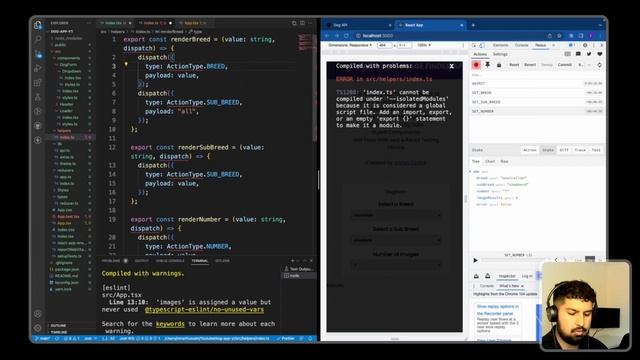The image size is (640, 360).
Task: Go back in the browser
Action: coord(327,36)
